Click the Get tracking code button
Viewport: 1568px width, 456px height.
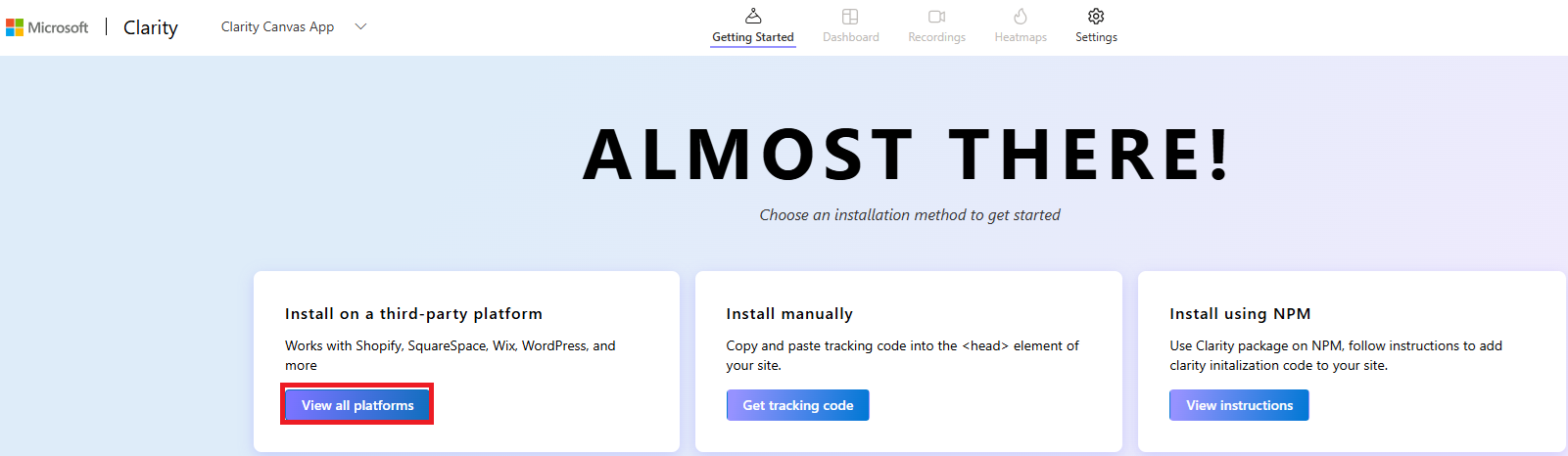coord(797,405)
